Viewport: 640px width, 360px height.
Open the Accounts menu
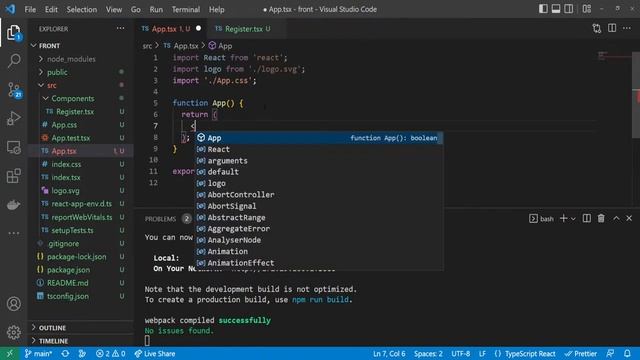pos(13,304)
